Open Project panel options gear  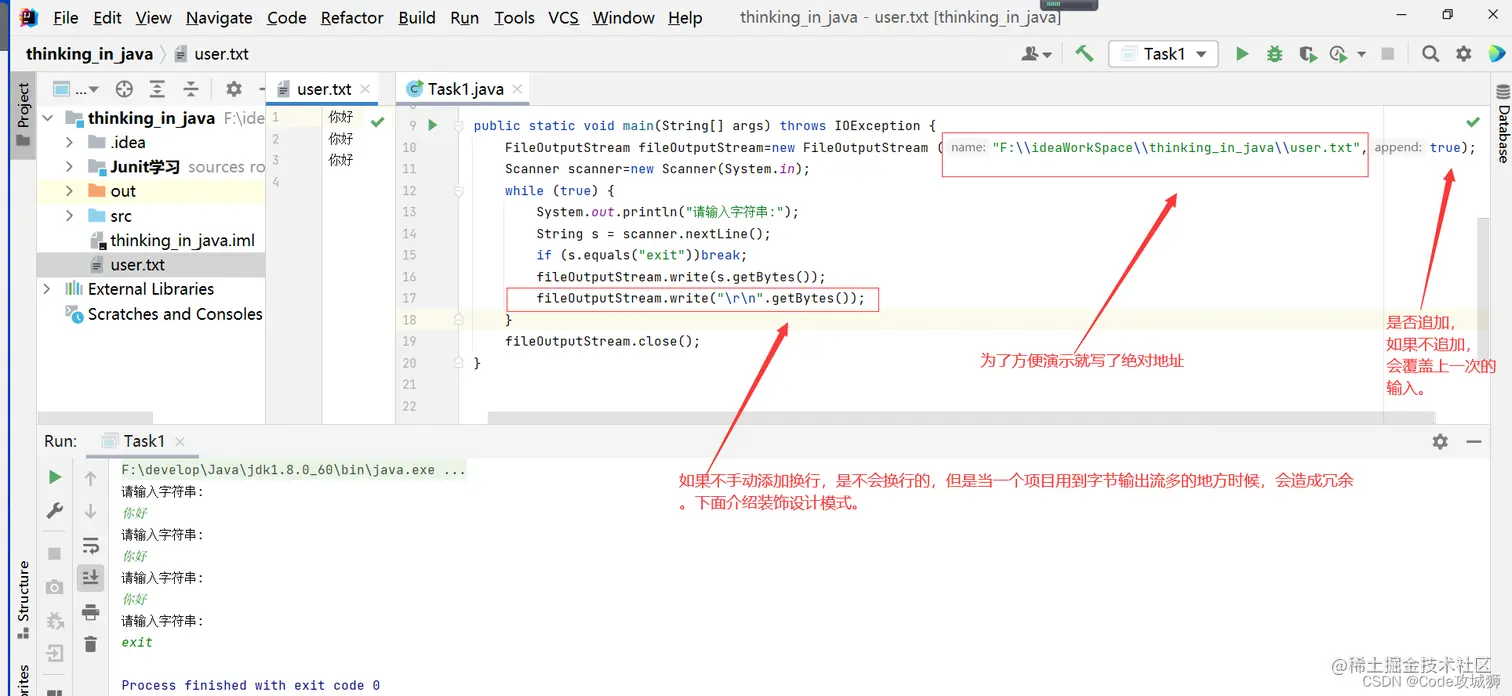click(x=234, y=89)
